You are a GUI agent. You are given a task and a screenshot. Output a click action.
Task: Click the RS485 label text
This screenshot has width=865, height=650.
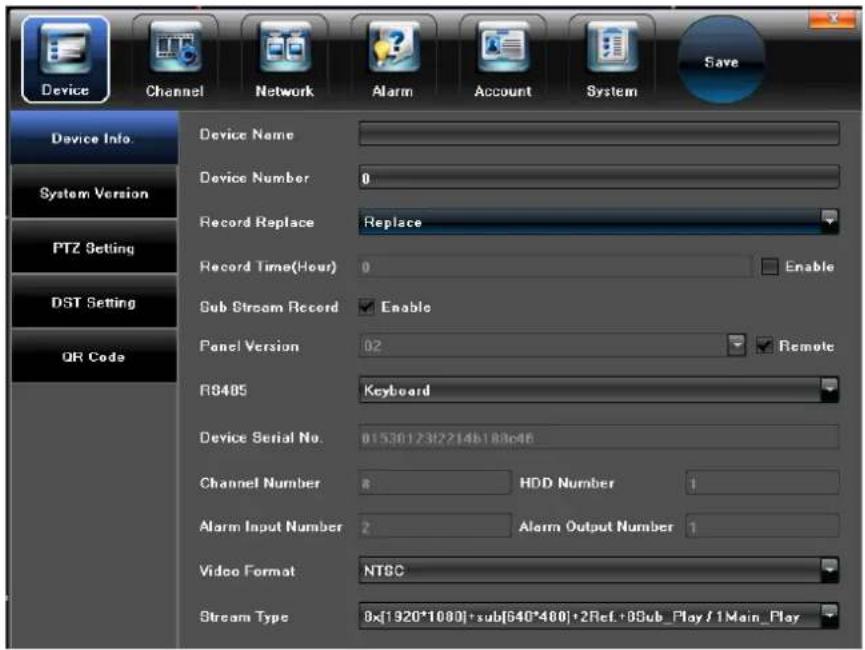(223, 390)
